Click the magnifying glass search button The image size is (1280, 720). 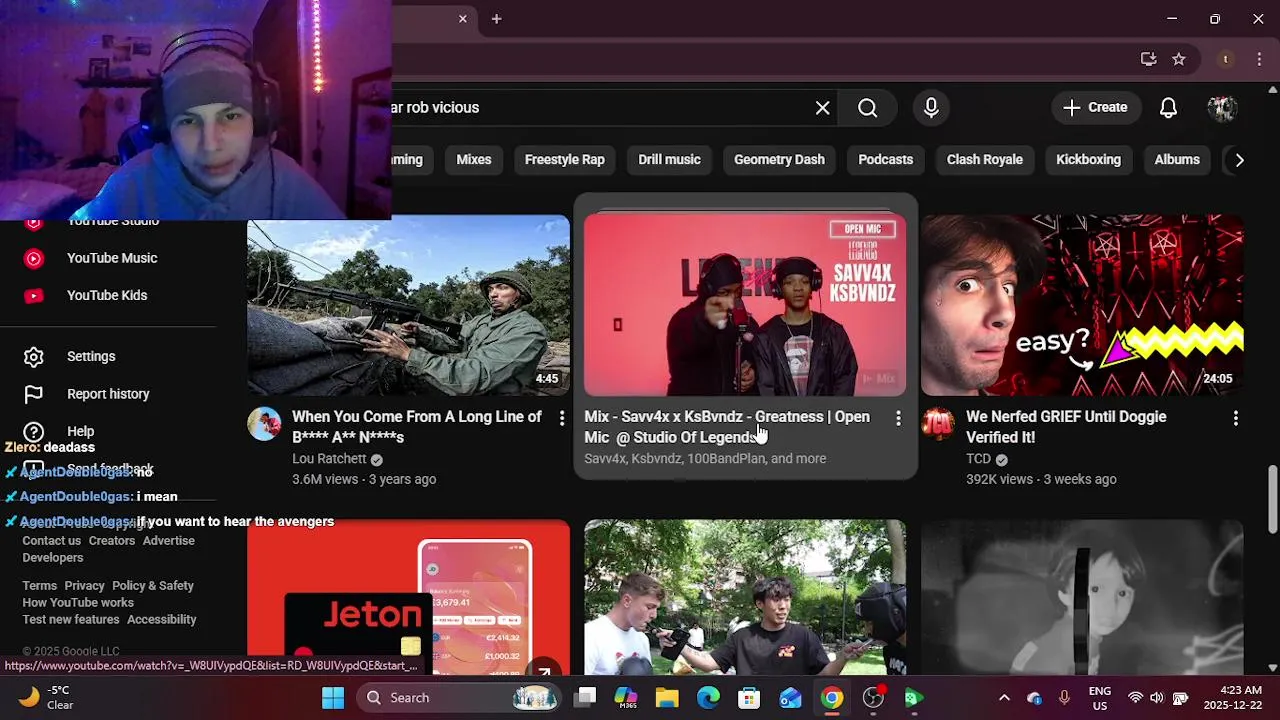tap(867, 108)
